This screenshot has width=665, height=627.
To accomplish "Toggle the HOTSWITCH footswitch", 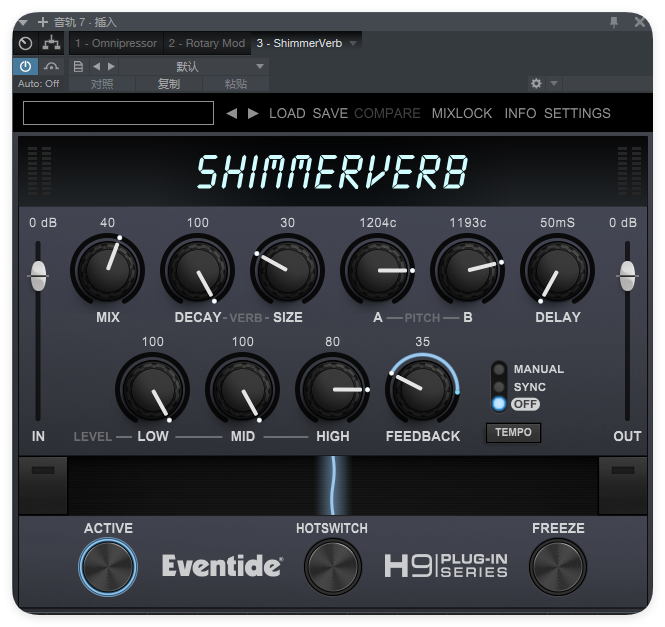I will 332,567.
